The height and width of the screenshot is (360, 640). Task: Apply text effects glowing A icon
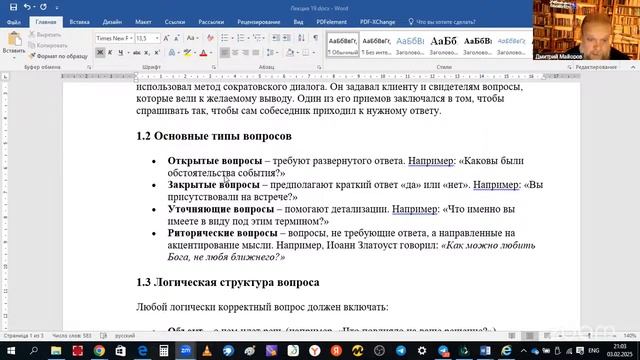click(172, 53)
